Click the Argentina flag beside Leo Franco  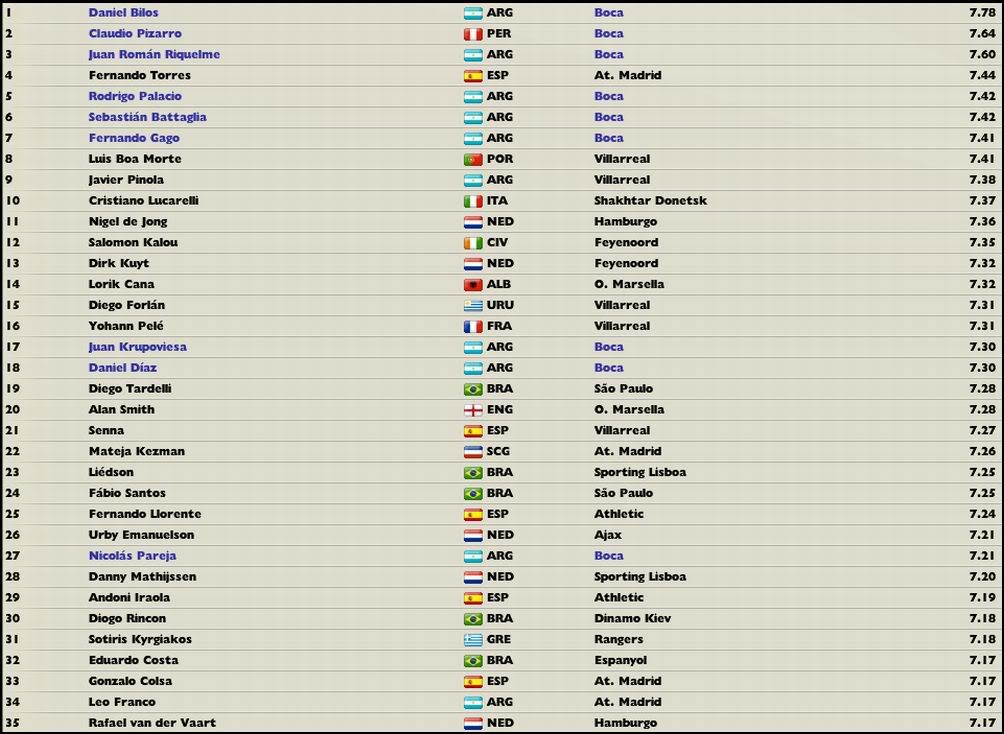point(473,702)
